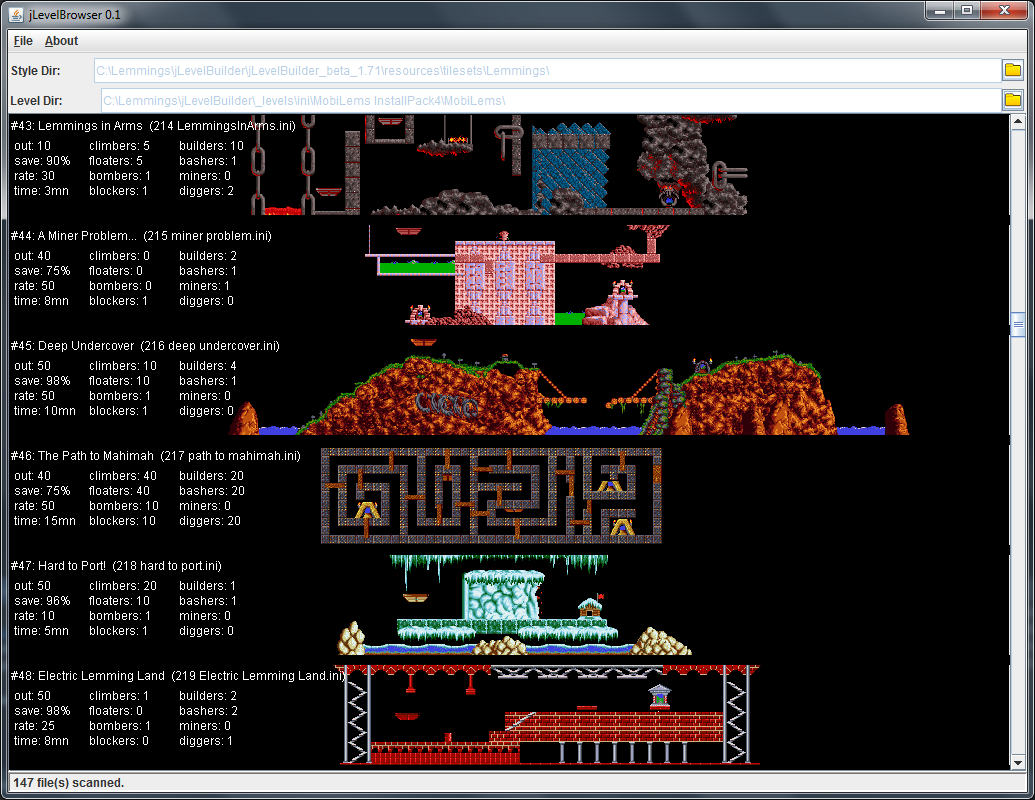Image resolution: width=1035 pixels, height=800 pixels.
Task: Click title '#48: Electric Lemming Land'
Action: (x=88, y=676)
